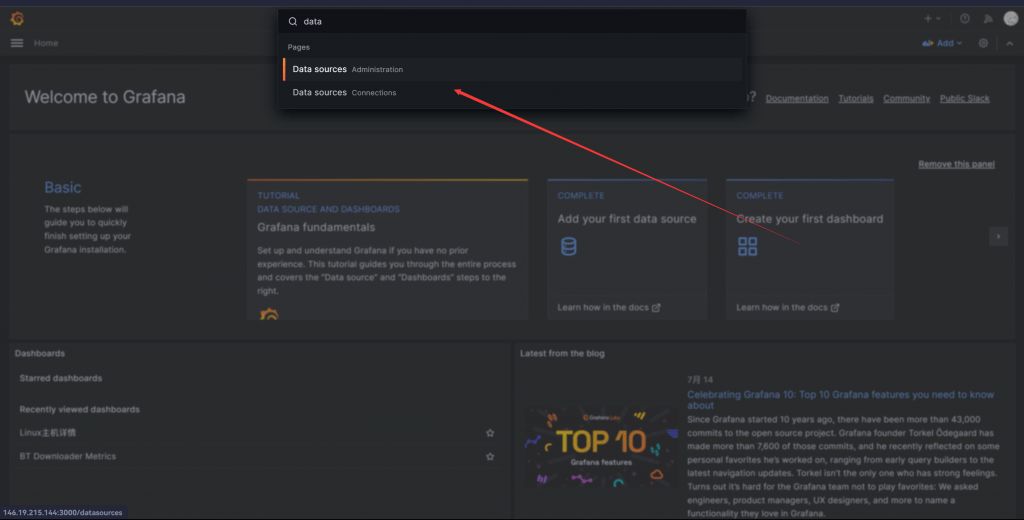
Task: Select Data sources Administration result
Action: (513, 69)
